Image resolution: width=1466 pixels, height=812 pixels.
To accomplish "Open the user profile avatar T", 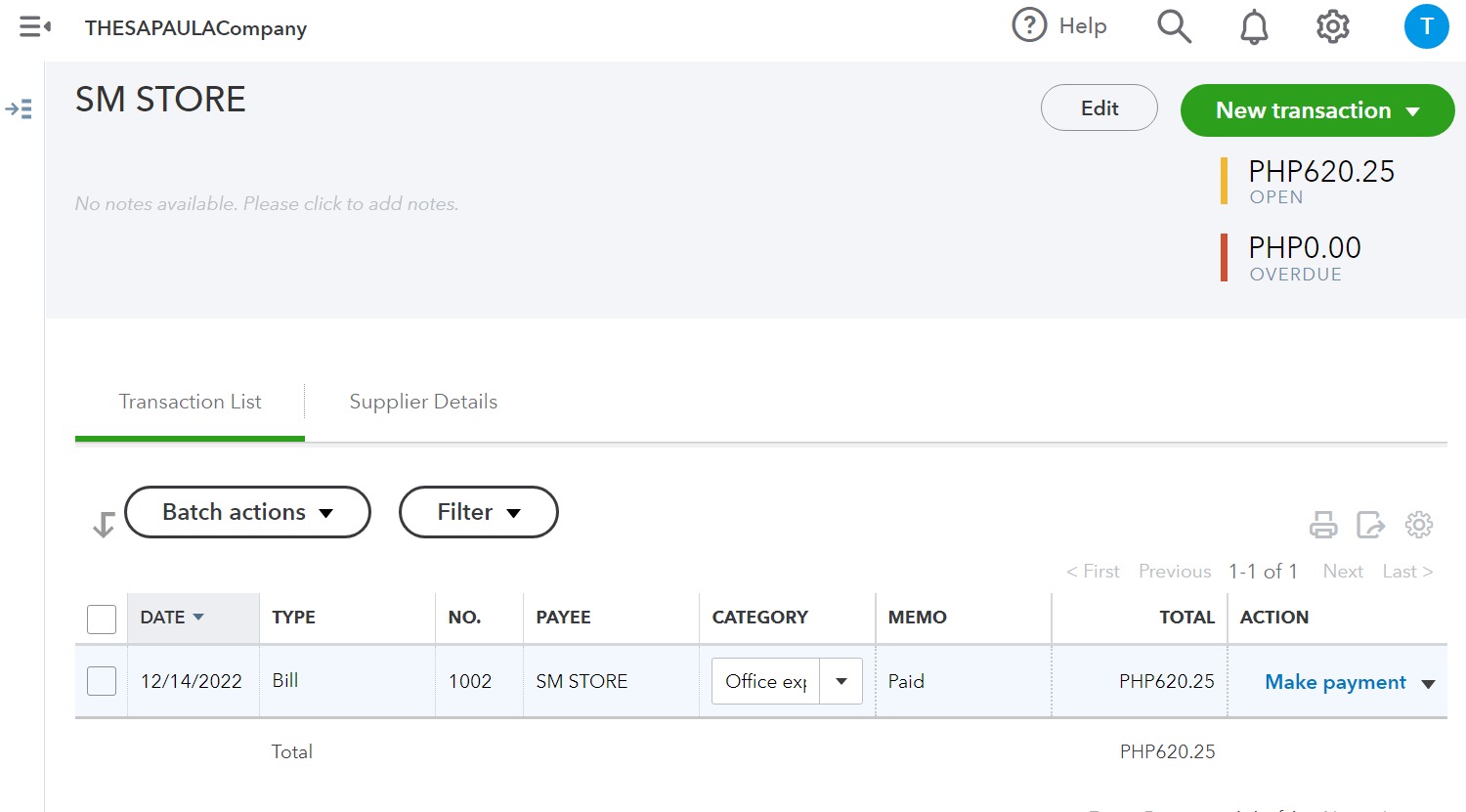I will (x=1426, y=26).
